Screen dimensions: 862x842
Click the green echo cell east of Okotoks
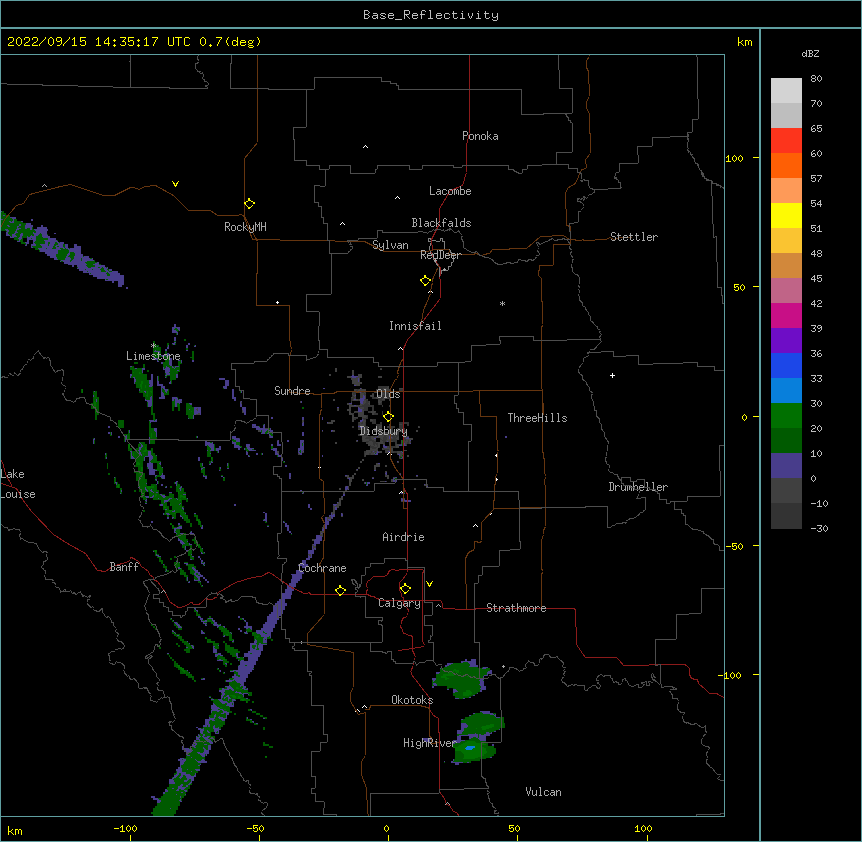pyautogui.click(x=461, y=679)
